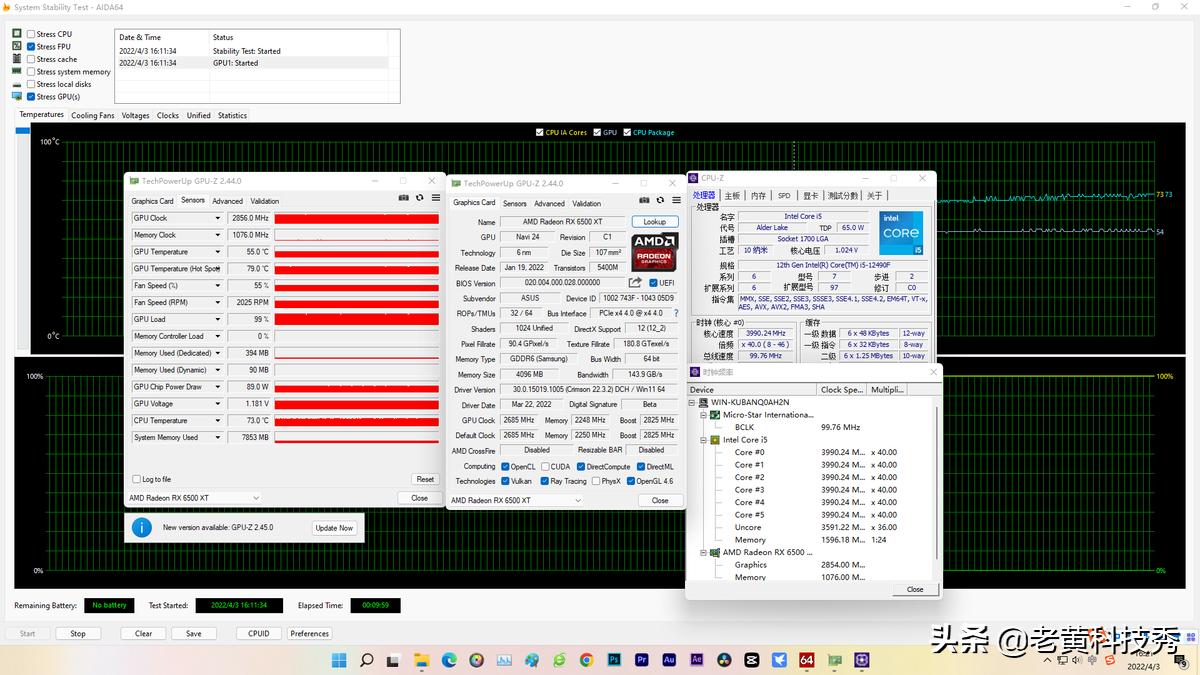Uncheck the Stress GPU(s) option
This screenshot has width=1200, height=675.
click(31, 97)
